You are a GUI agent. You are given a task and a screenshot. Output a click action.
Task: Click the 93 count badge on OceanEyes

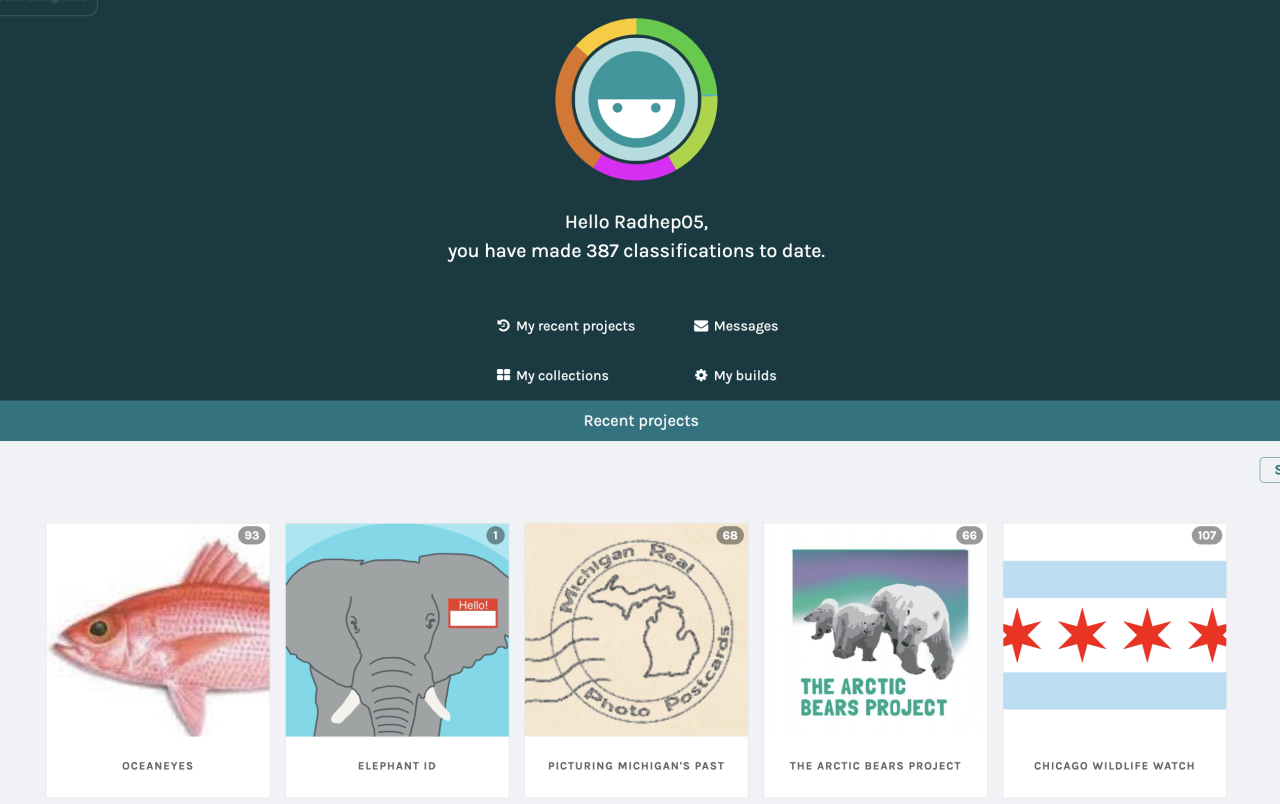coord(252,536)
